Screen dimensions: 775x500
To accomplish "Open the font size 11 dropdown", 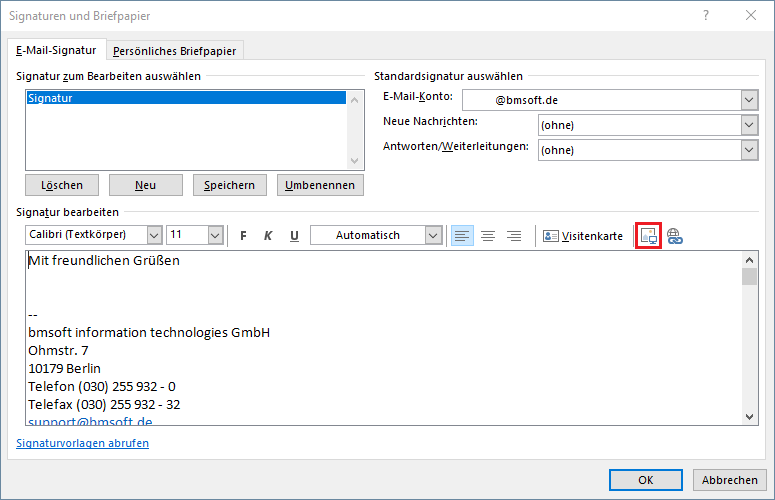I will coord(215,235).
